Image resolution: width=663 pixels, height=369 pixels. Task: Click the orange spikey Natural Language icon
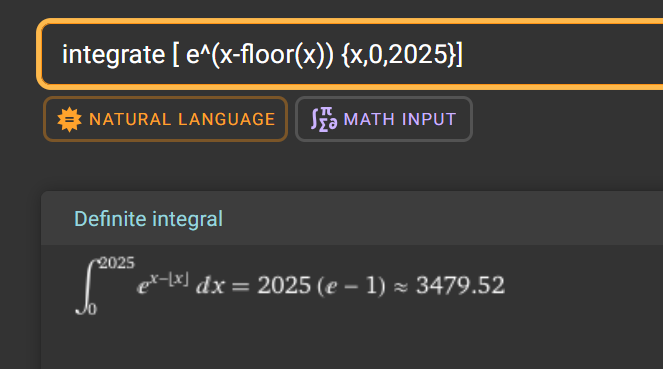(69, 119)
